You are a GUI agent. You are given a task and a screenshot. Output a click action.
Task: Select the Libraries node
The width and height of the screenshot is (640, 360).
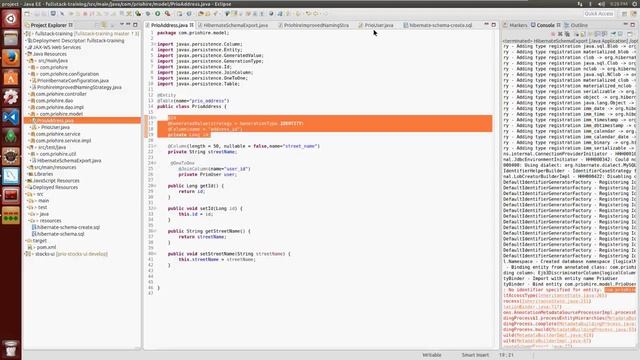point(43,174)
